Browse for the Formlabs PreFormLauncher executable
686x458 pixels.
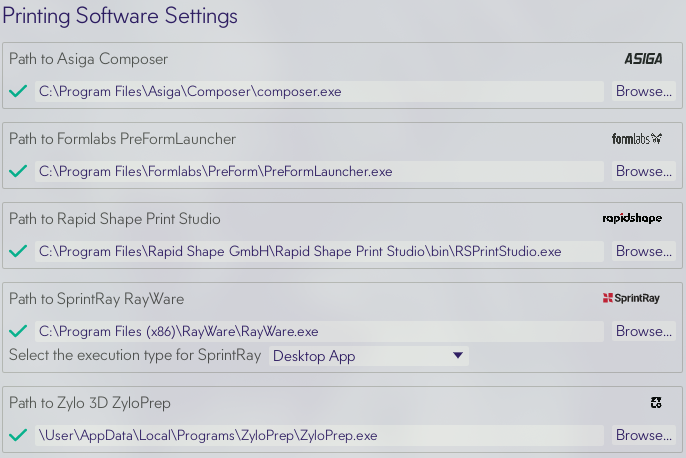[x=644, y=171]
